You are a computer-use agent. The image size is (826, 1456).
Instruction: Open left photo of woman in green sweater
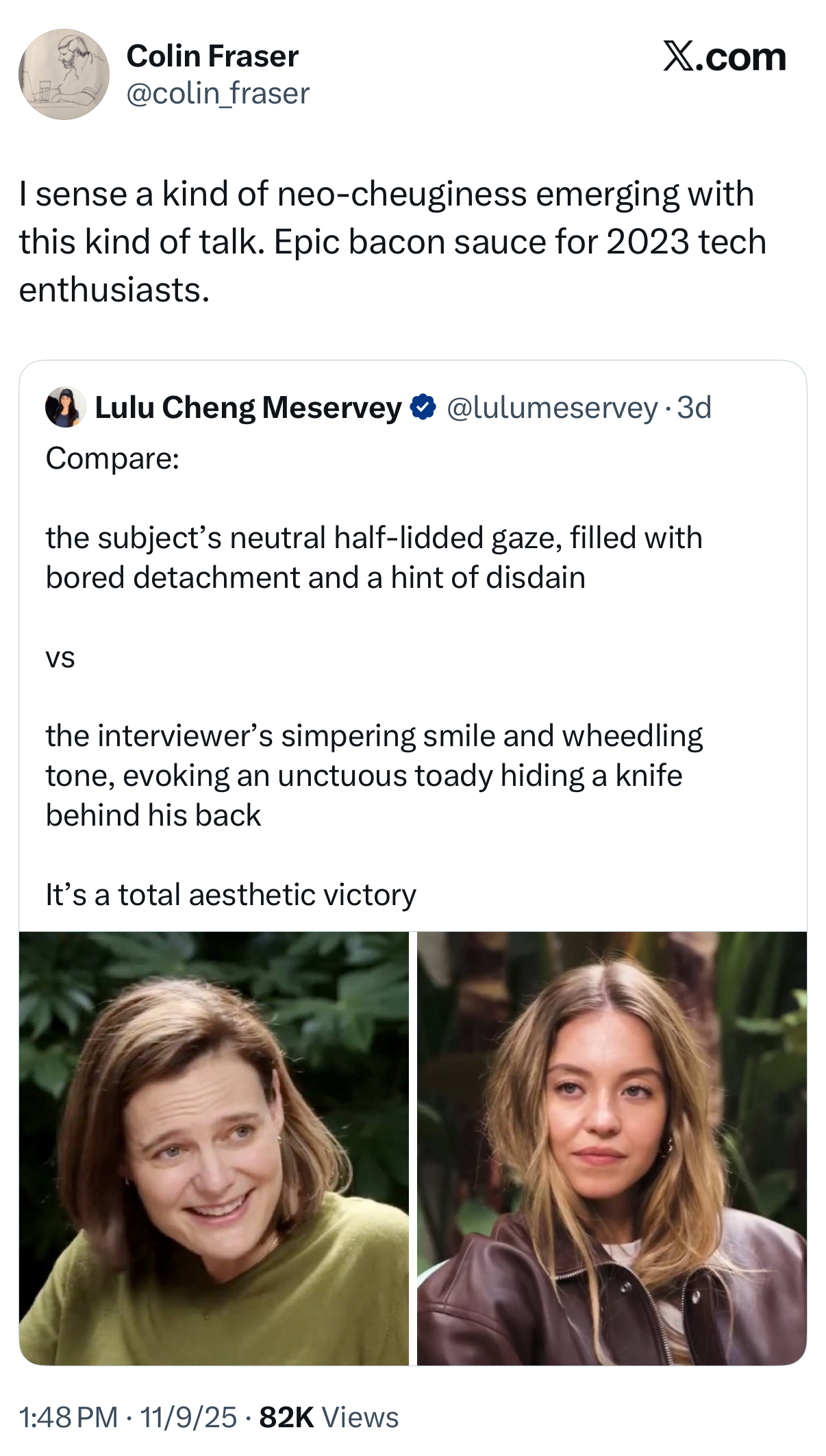(214, 1148)
